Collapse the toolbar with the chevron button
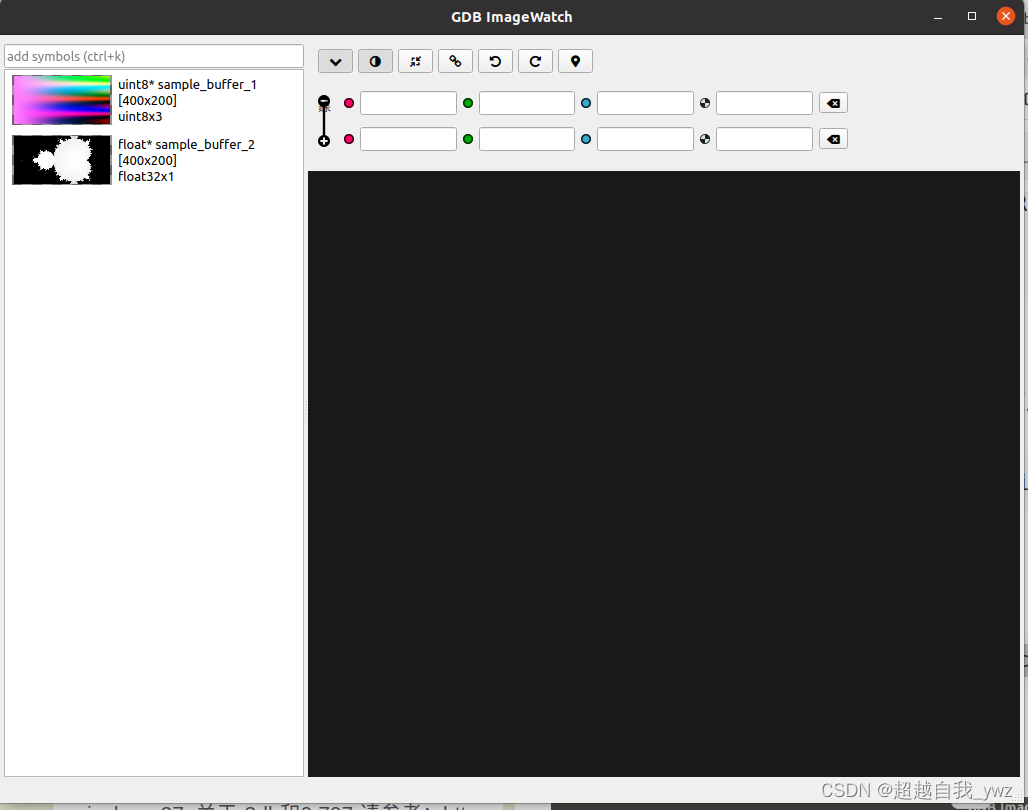Image resolution: width=1028 pixels, height=810 pixels. click(x=335, y=62)
